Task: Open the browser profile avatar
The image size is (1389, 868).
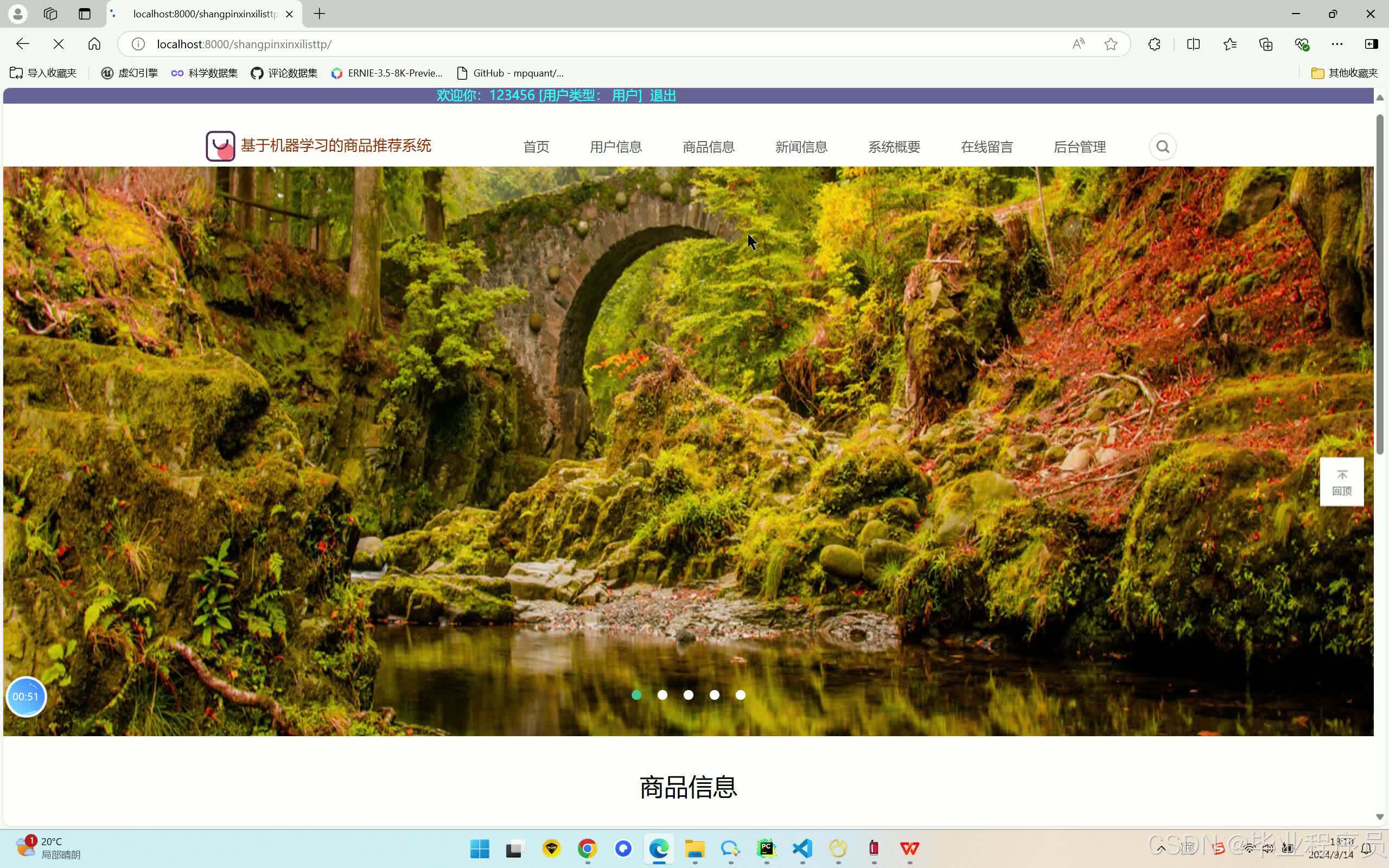Action: 18,14
